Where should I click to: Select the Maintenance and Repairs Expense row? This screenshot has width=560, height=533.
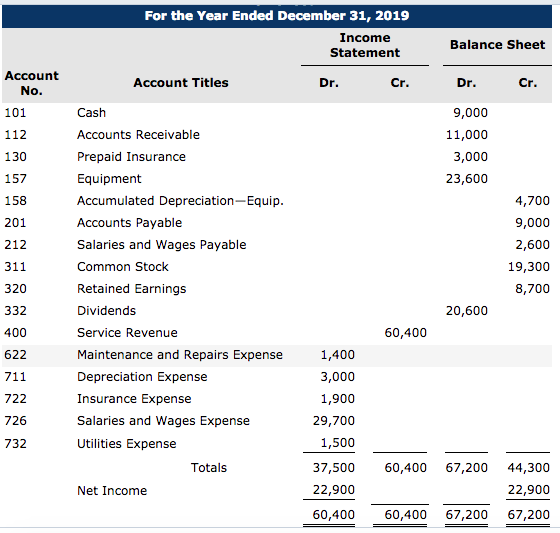pos(277,356)
